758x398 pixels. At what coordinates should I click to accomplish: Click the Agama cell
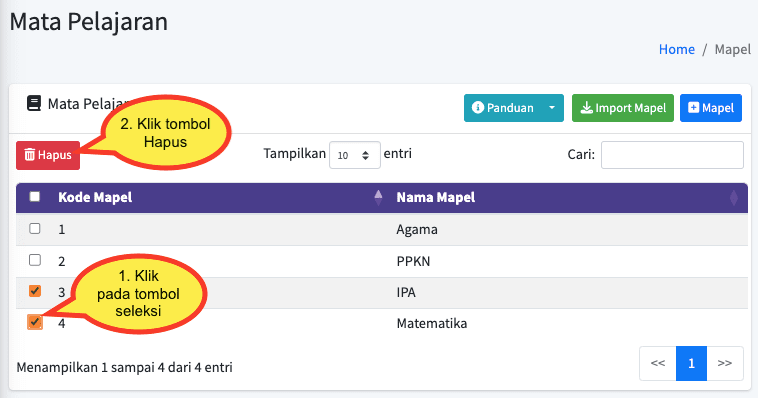coord(417,229)
